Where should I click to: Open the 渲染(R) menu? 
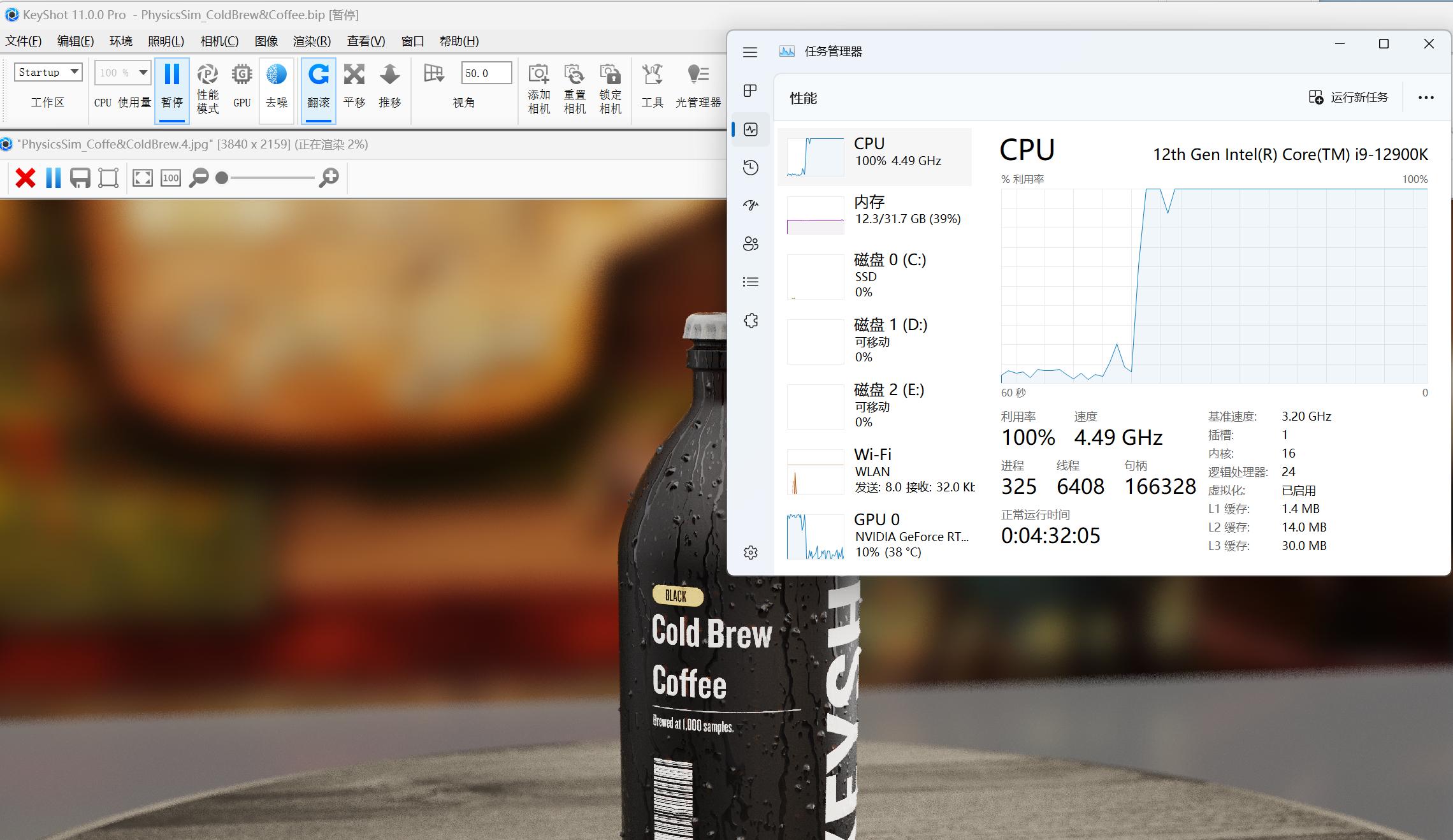point(310,41)
